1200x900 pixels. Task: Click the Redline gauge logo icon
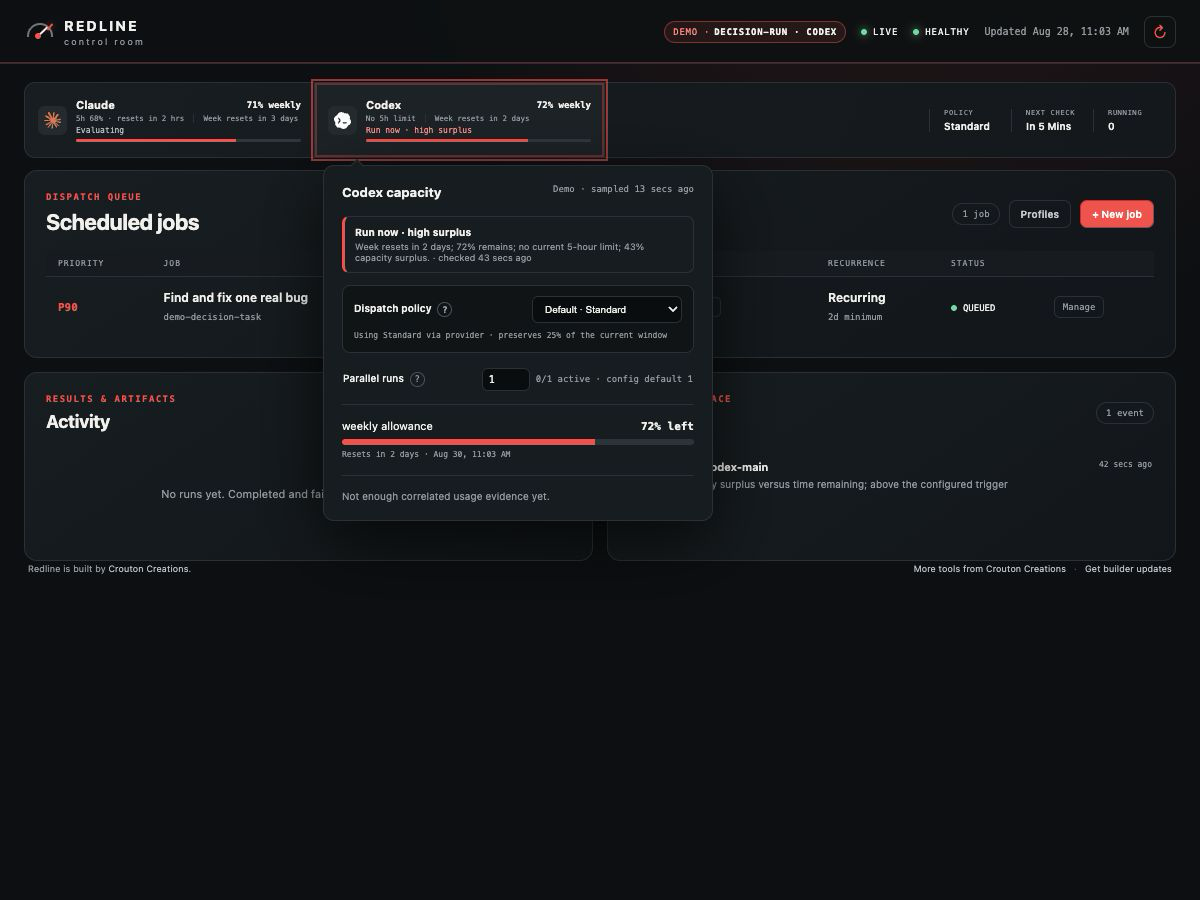40,31
